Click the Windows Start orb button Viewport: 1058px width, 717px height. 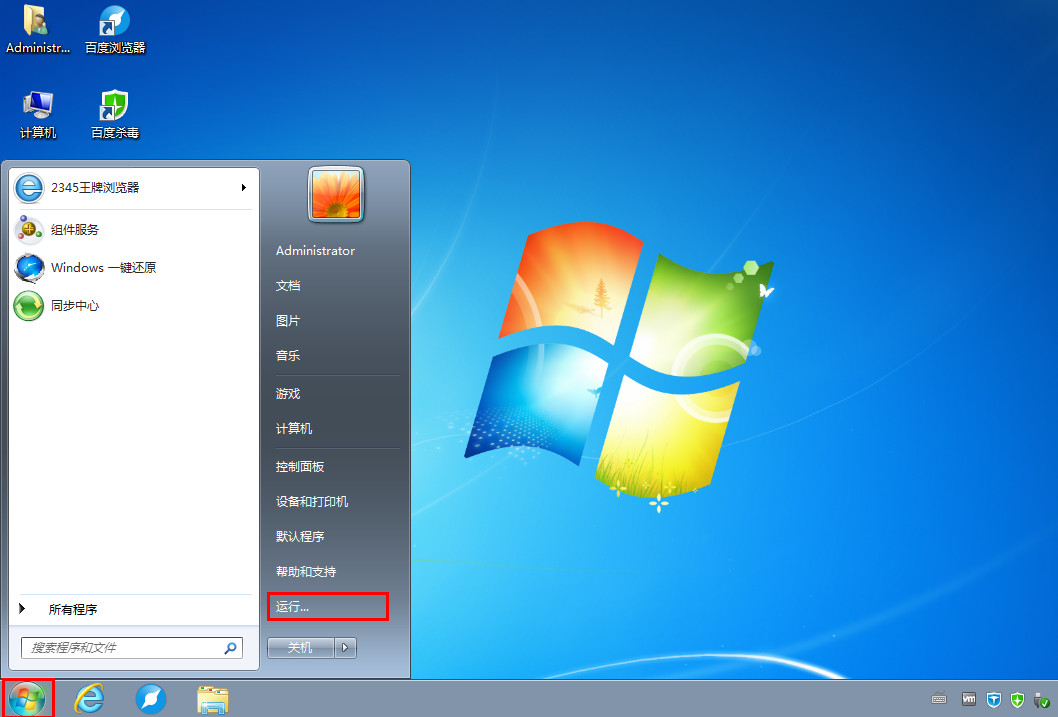coord(27,699)
